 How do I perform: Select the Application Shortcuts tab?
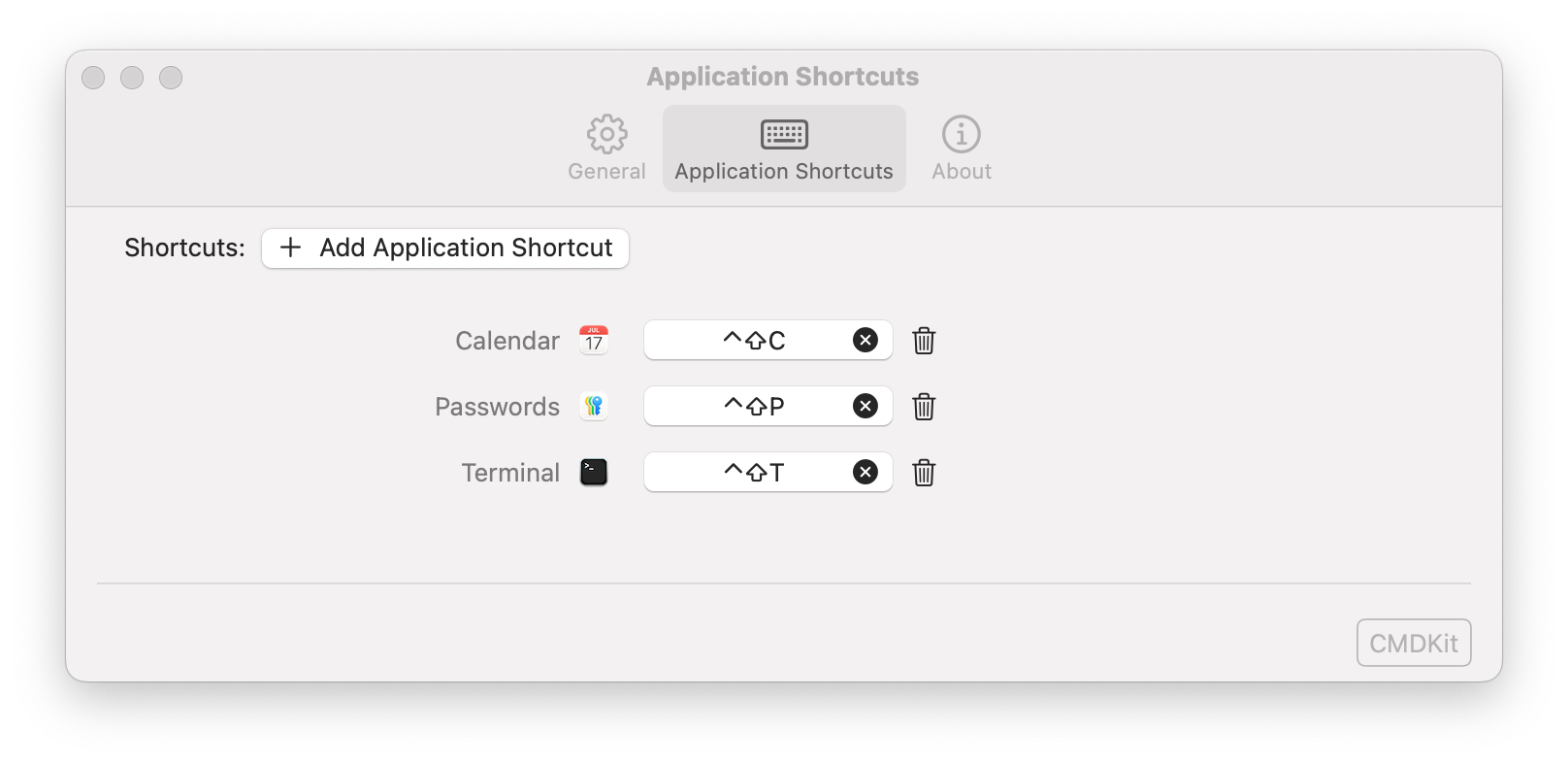pos(784,149)
